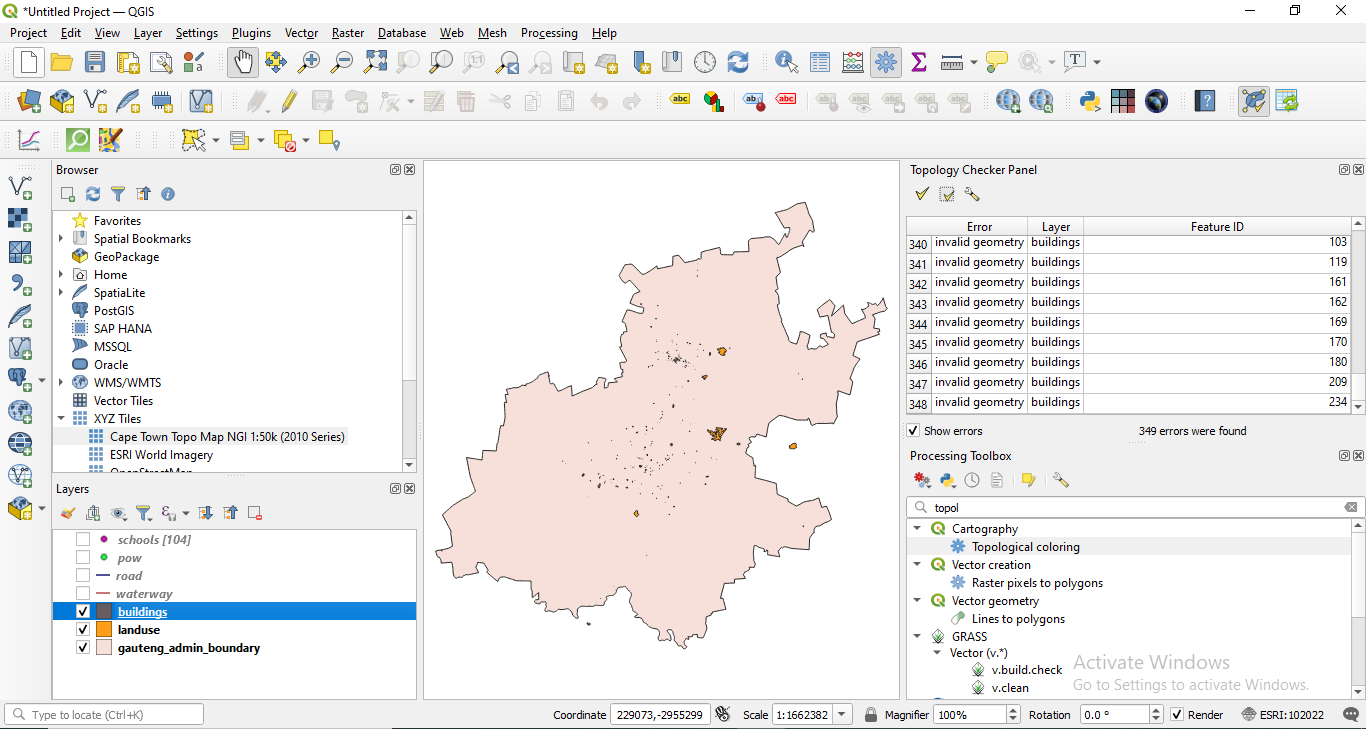Click the Zoom In magnifier icon
This screenshot has width=1366, height=729.
[x=309, y=62]
